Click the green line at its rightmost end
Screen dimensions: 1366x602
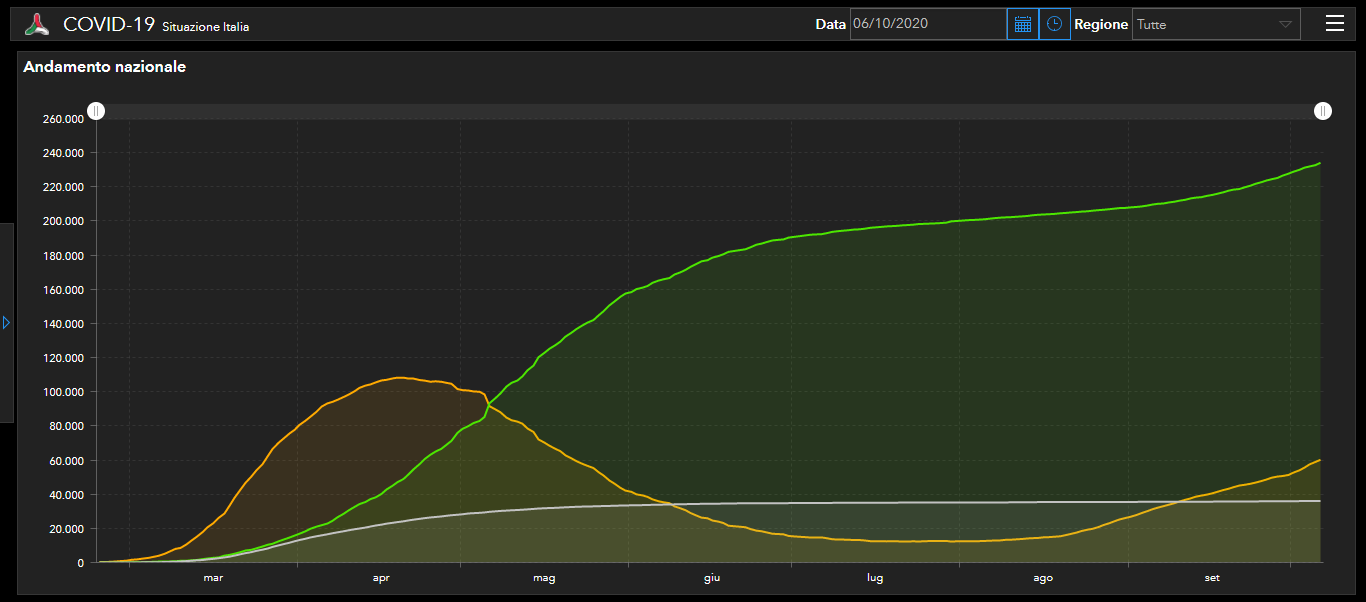pos(1320,163)
